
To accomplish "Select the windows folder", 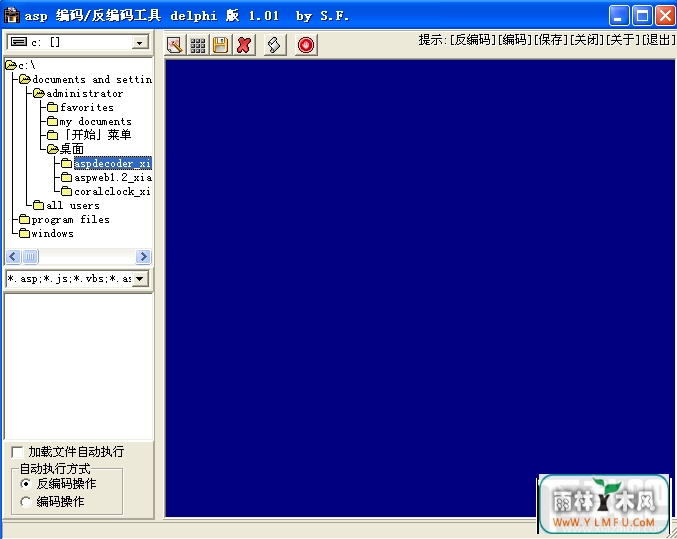I will 47,233.
